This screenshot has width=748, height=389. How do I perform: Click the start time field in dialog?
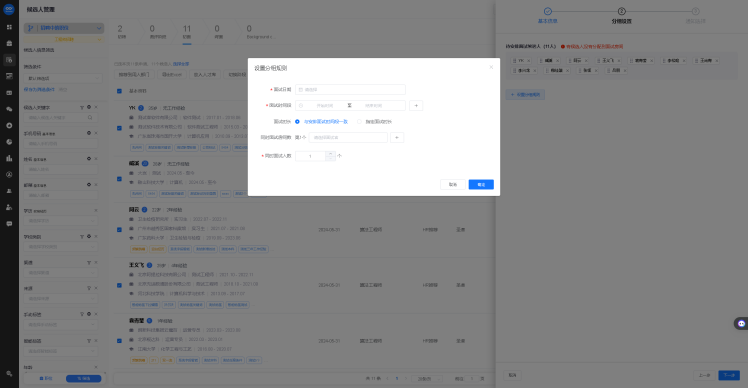pos(324,105)
